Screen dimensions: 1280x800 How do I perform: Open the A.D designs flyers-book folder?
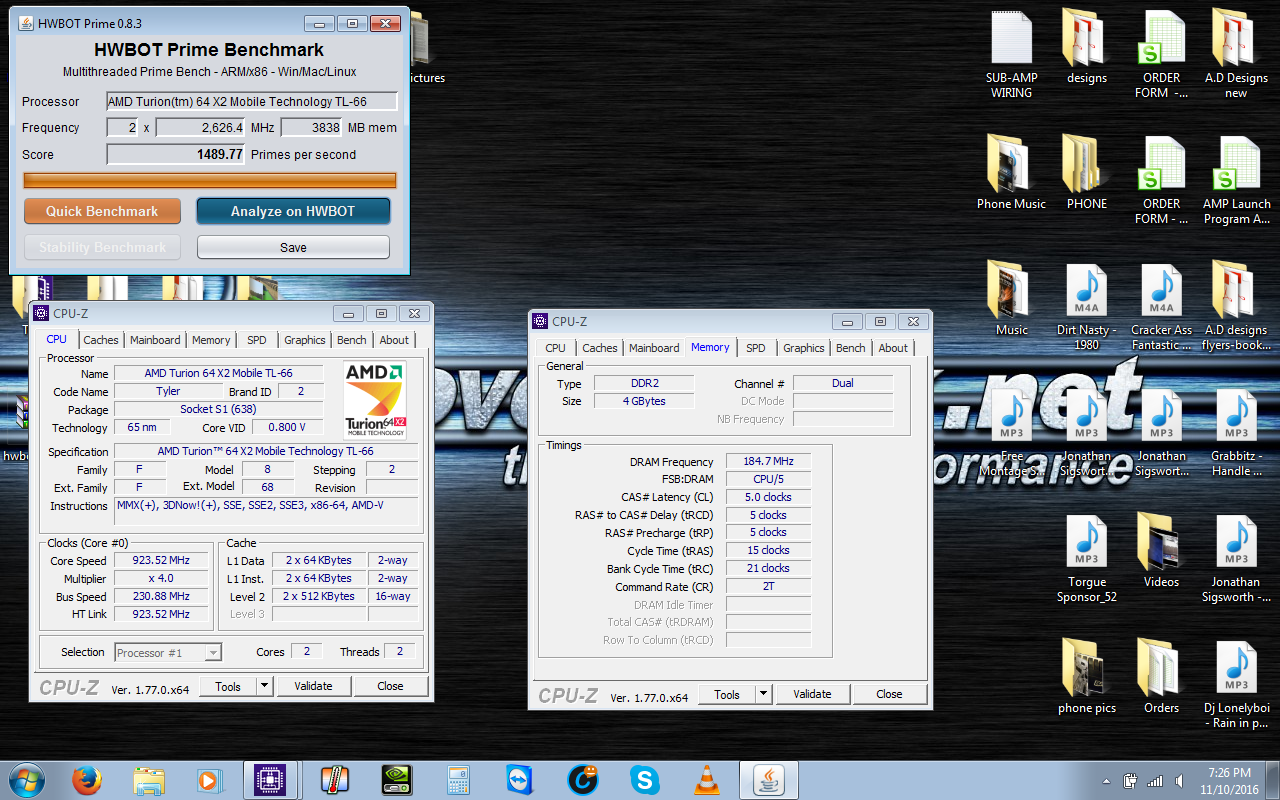(1236, 308)
